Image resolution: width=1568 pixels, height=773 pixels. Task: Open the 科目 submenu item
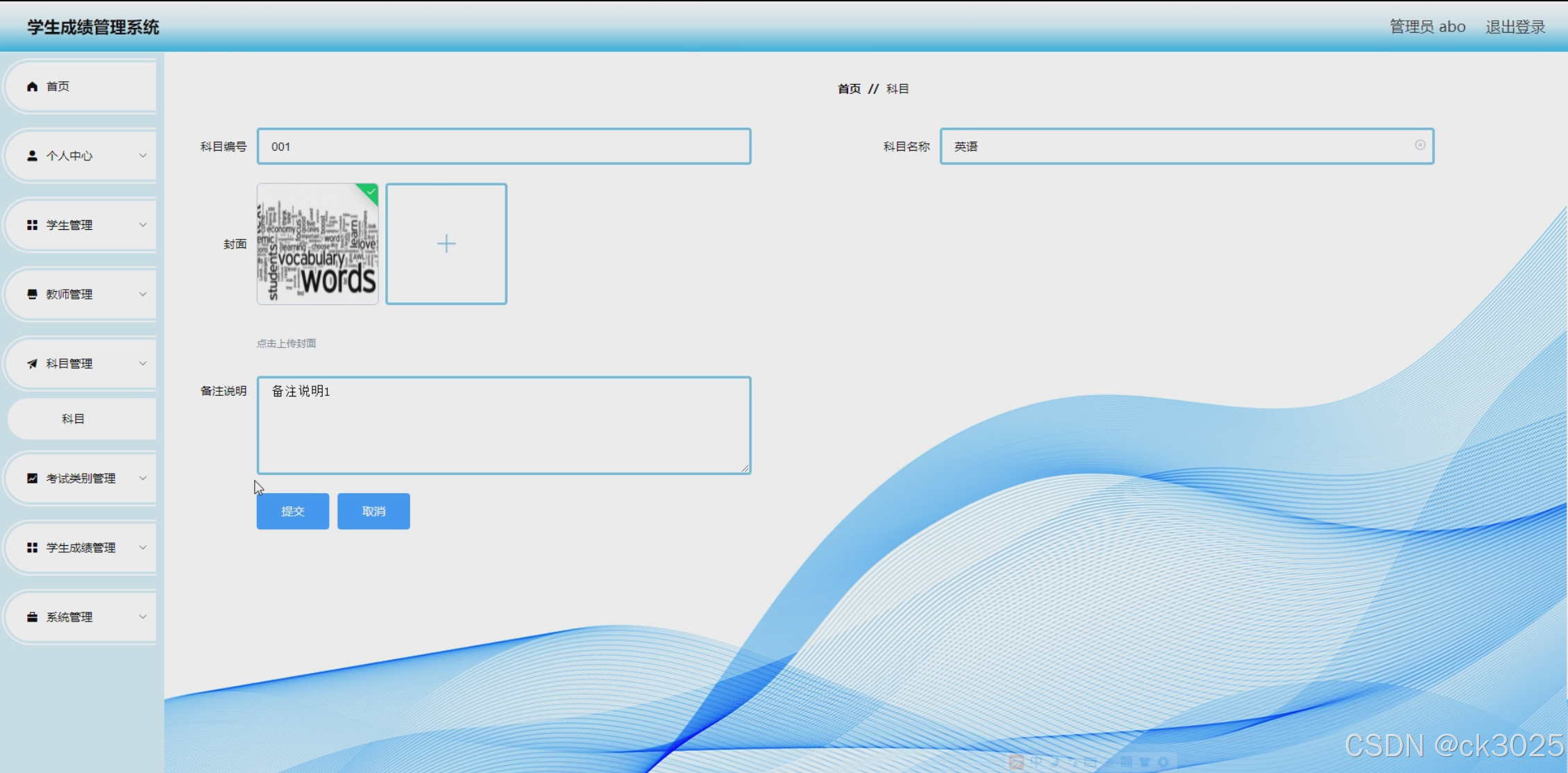[x=73, y=419]
